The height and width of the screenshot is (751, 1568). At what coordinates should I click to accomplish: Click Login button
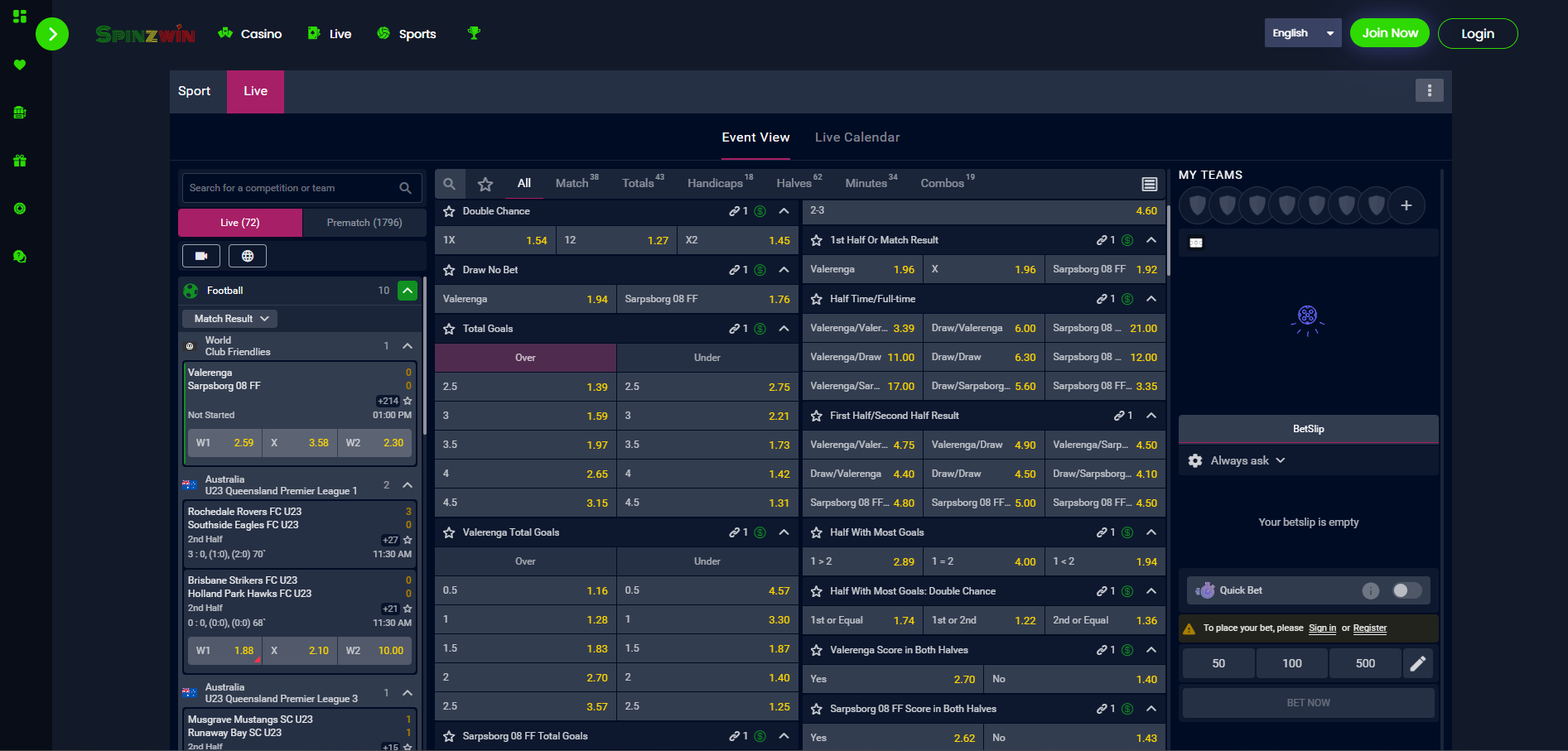coord(1478,34)
